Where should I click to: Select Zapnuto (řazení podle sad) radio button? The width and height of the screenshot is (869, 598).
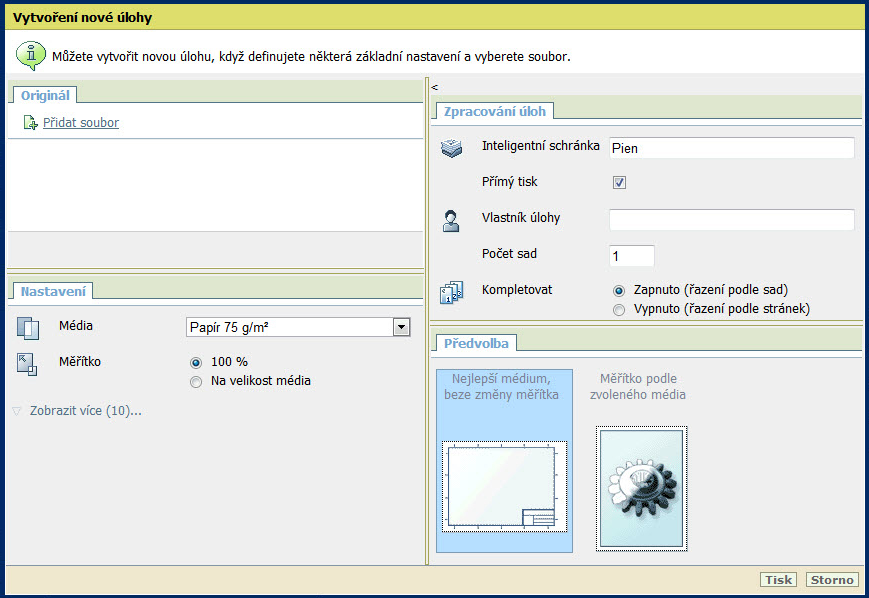click(x=618, y=290)
